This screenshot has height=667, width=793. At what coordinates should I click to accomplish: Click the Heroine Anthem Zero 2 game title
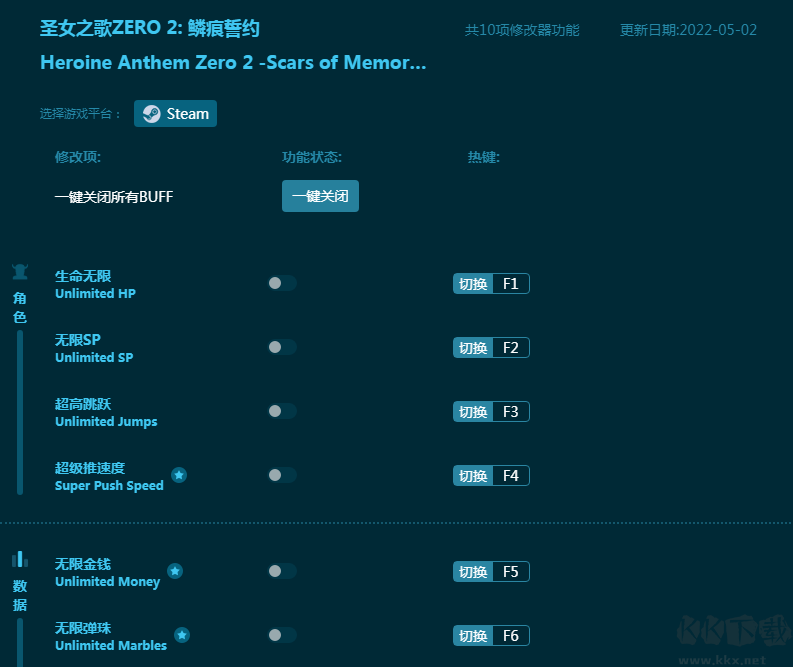[233, 63]
